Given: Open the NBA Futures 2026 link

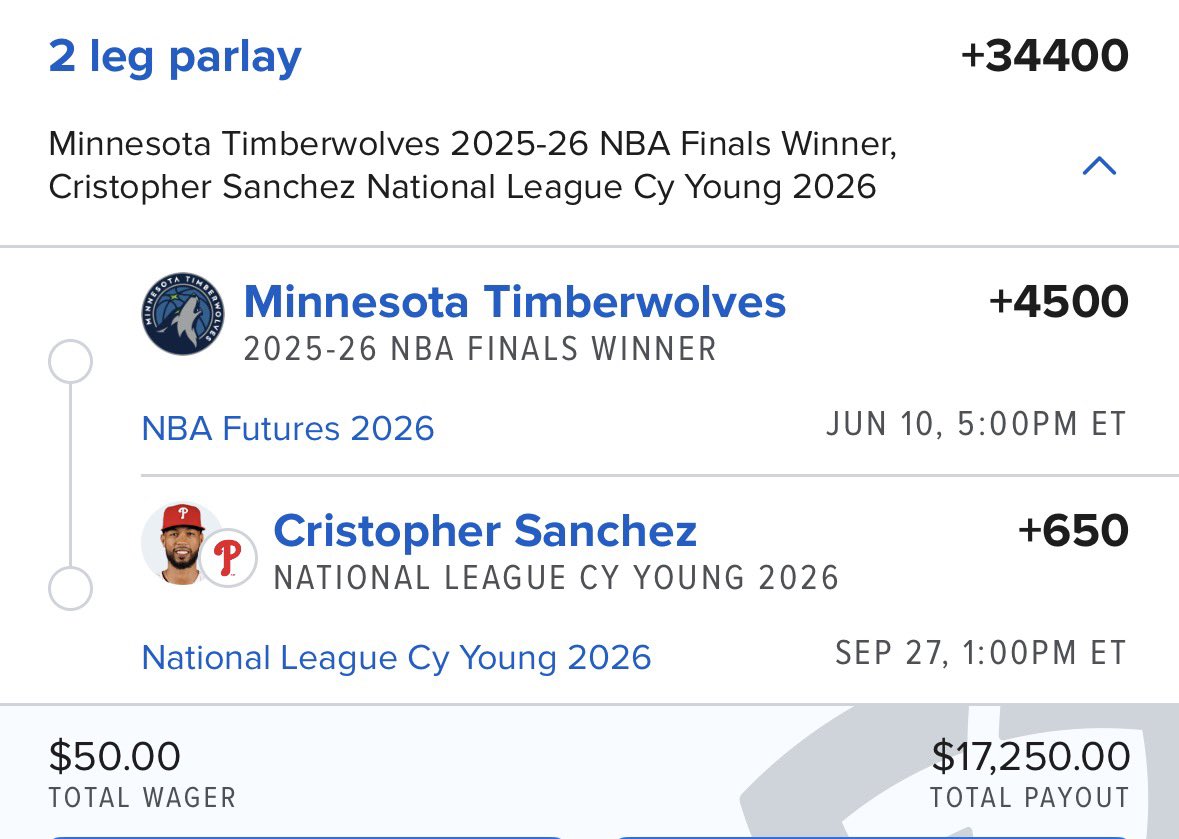Looking at the screenshot, I should click(x=288, y=429).
